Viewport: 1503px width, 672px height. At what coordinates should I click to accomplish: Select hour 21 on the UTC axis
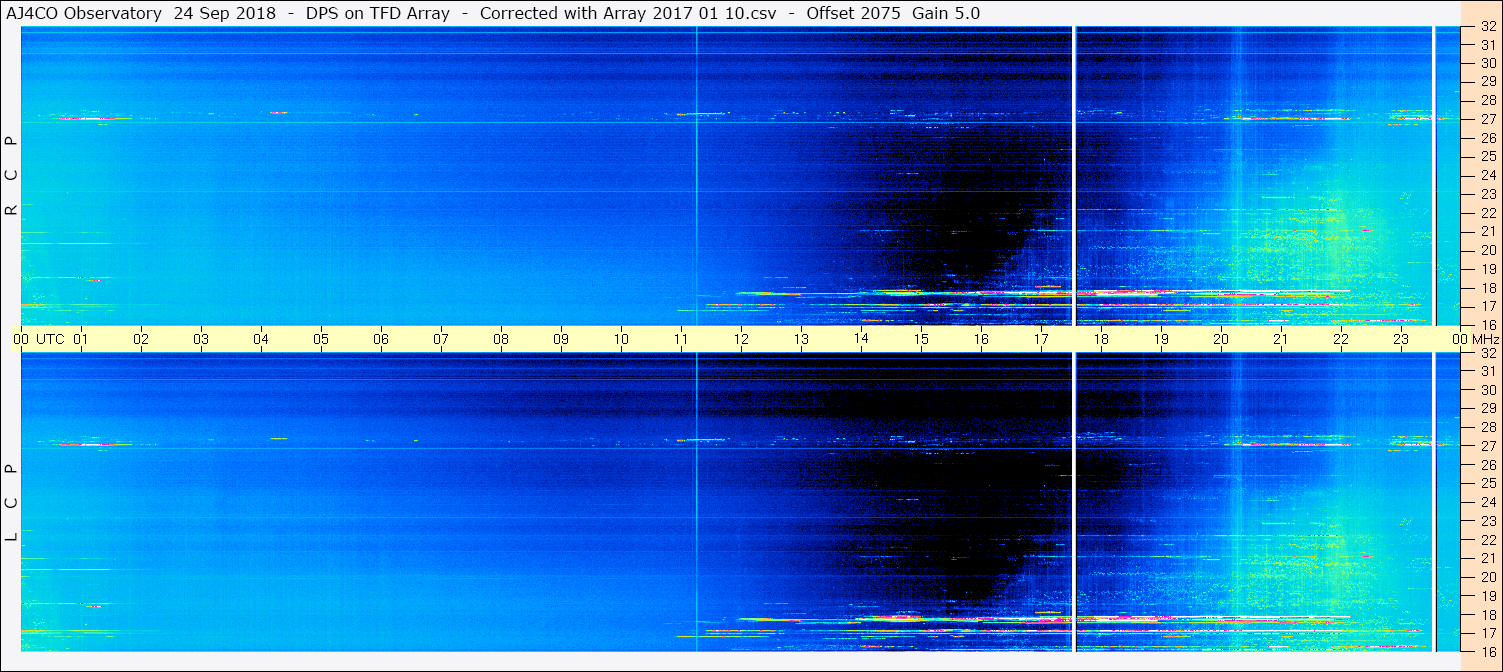coord(1281,339)
